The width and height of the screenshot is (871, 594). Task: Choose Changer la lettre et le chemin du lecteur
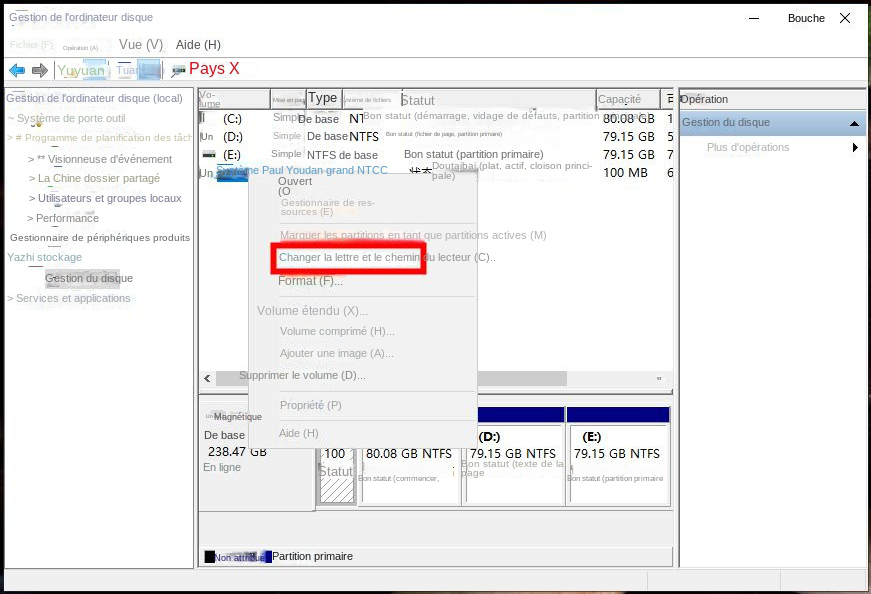pyautogui.click(x=349, y=258)
